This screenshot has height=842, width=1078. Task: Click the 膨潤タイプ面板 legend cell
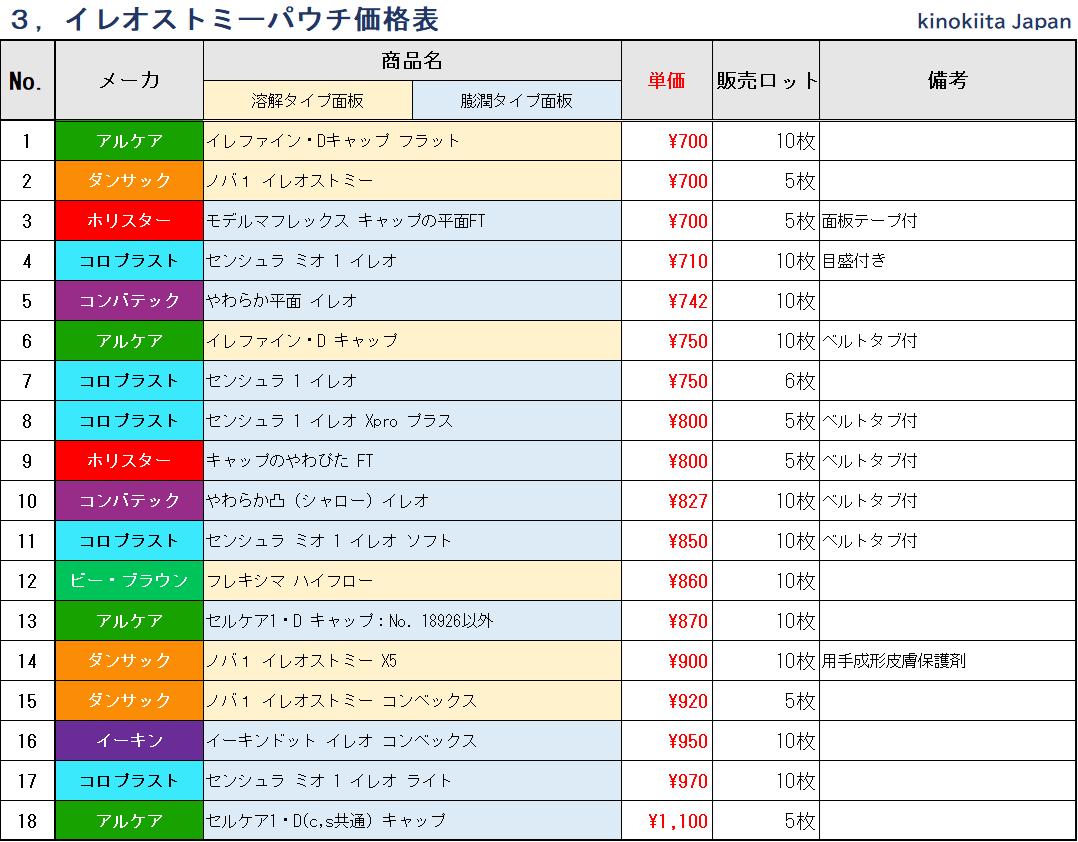pyautogui.click(x=517, y=100)
